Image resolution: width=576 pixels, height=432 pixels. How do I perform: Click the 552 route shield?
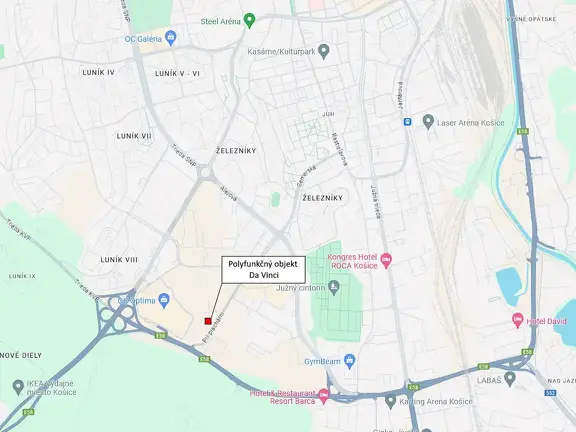point(550,393)
